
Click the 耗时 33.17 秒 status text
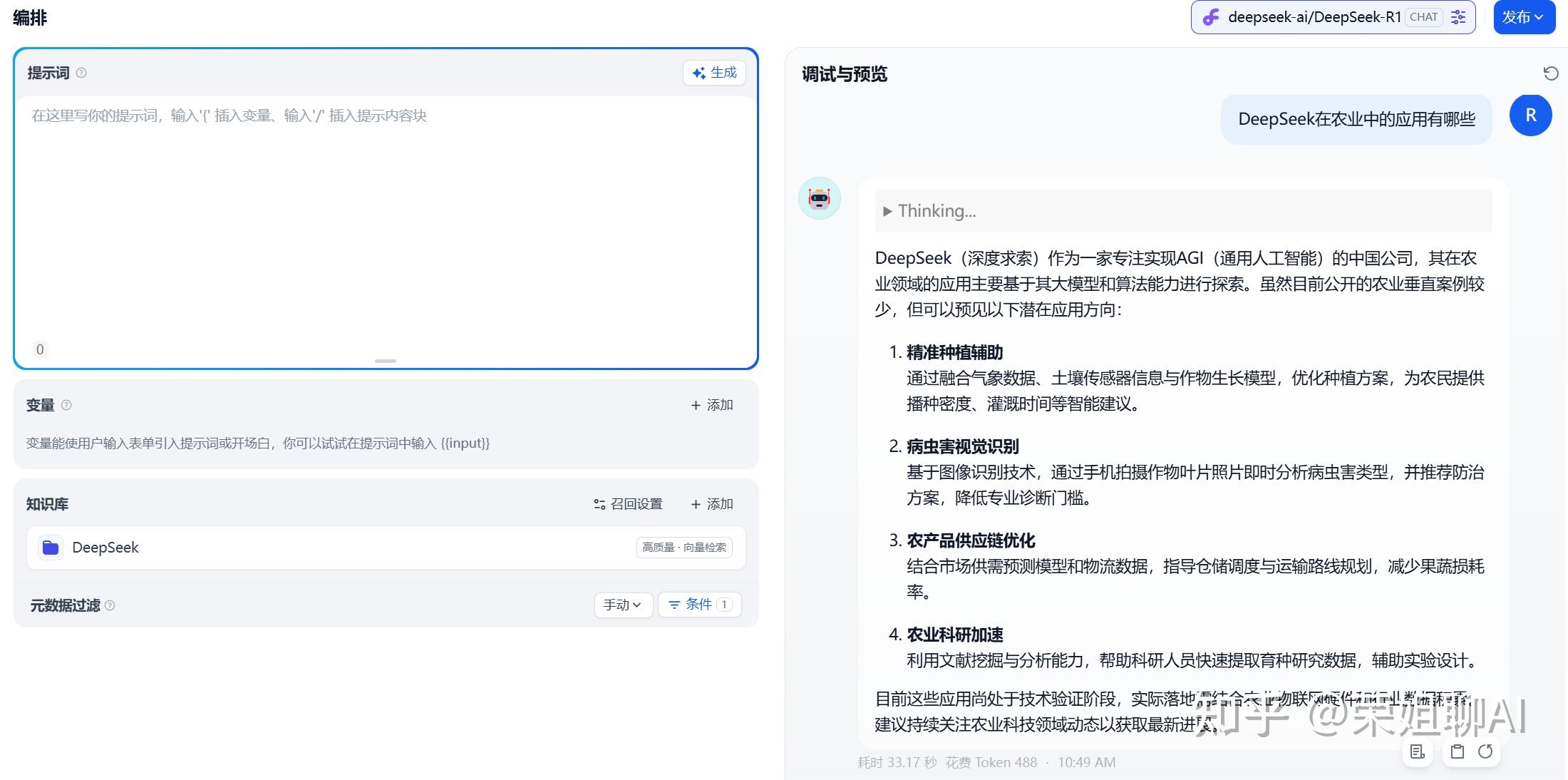pyautogui.click(x=897, y=762)
